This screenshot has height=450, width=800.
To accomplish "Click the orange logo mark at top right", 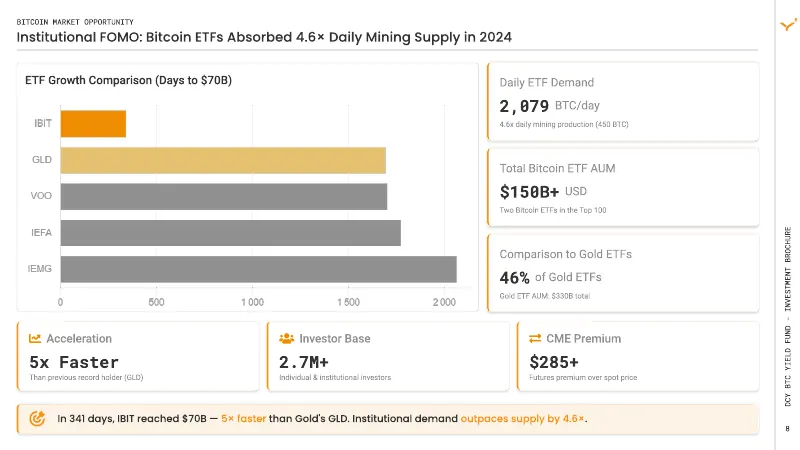I will [788, 24].
